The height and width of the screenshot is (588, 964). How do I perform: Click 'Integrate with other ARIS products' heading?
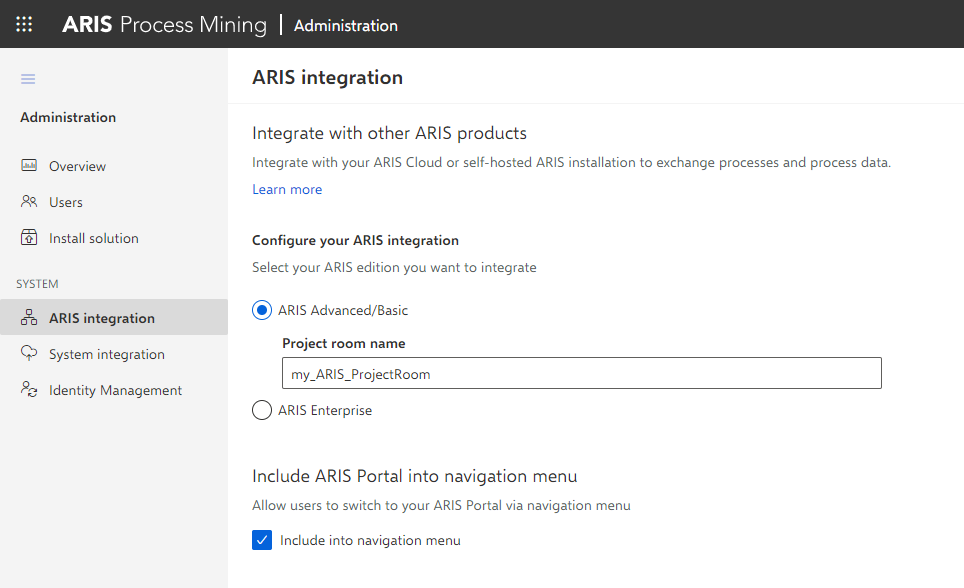point(389,133)
